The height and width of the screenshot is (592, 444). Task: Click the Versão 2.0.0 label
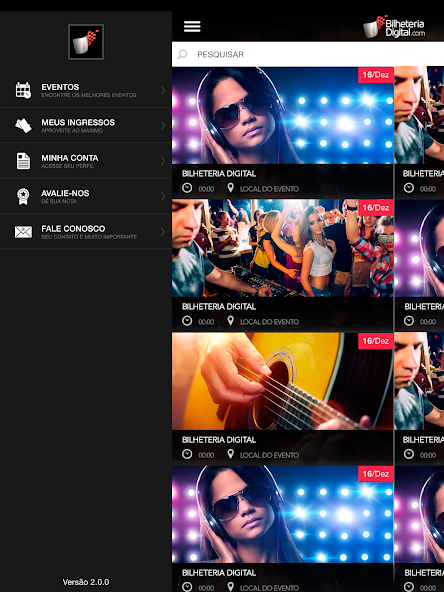86,582
